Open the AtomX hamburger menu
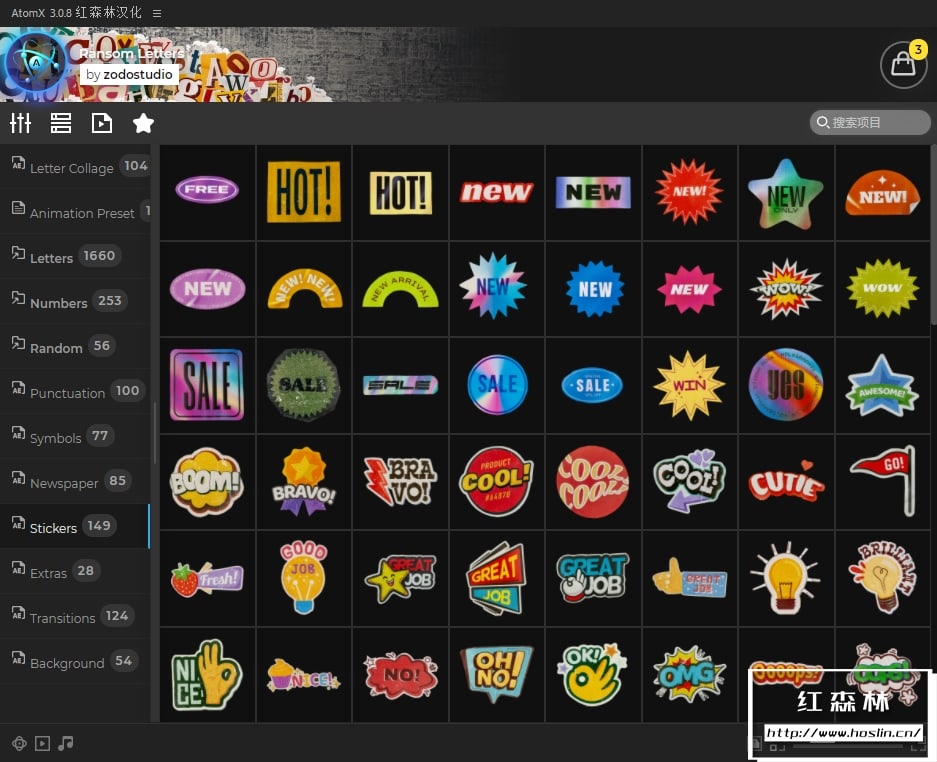 (157, 13)
